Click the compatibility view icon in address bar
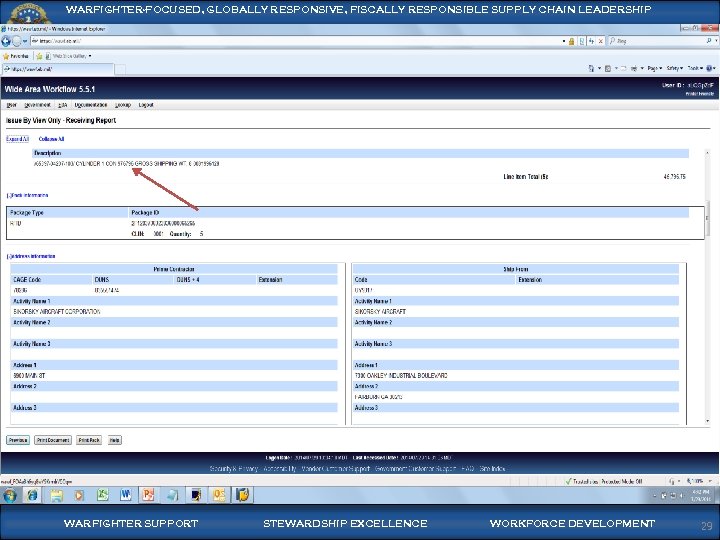The width and height of the screenshot is (720, 540). (x=582, y=41)
